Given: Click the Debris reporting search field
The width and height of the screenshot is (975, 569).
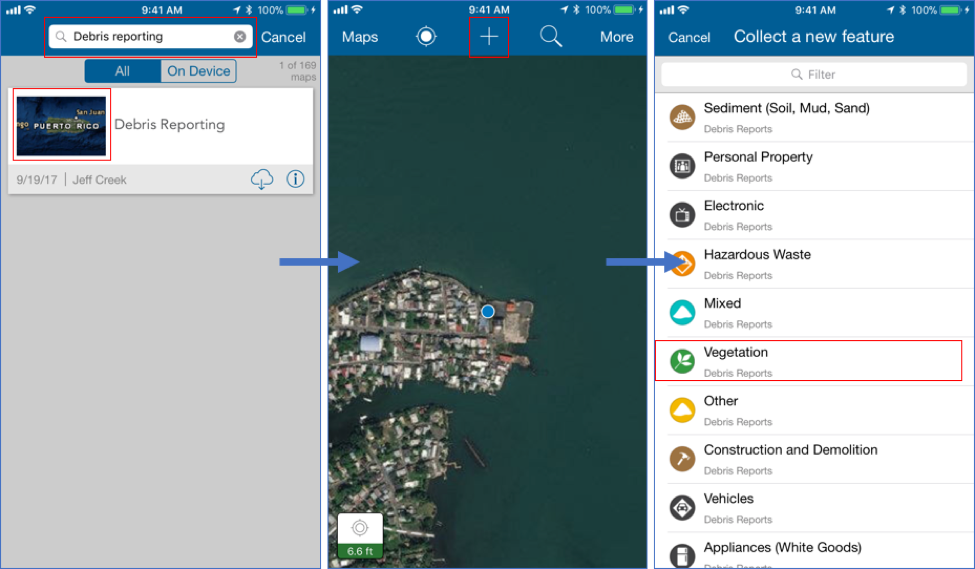Looking at the screenshot, I should (150, 37).
